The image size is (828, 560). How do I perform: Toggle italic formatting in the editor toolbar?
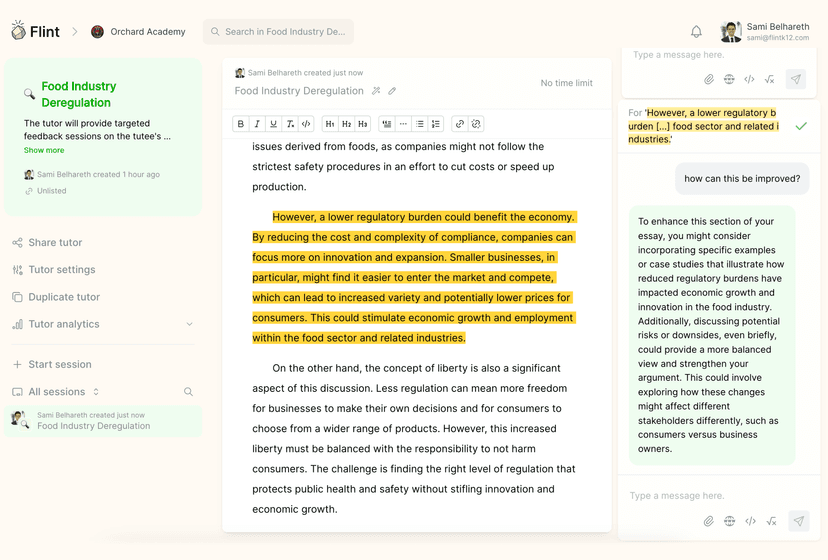pos(257,124)
